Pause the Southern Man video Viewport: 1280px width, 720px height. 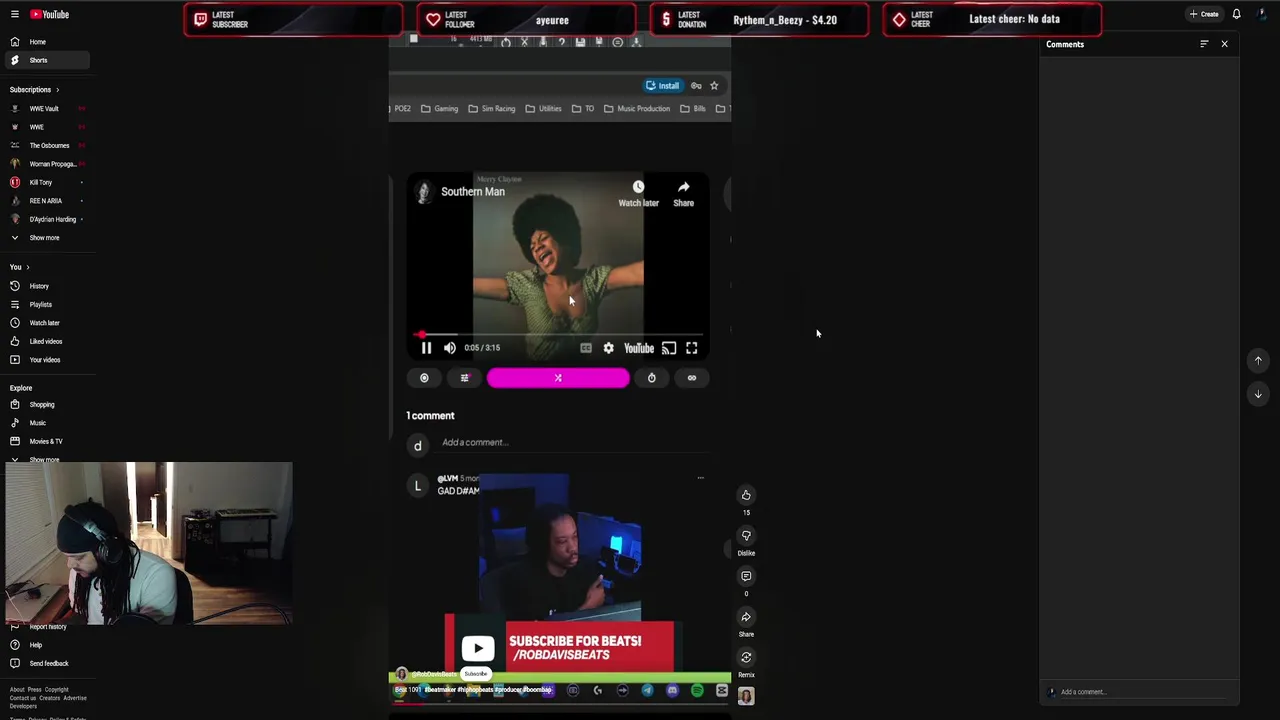(x=426, y=348)
